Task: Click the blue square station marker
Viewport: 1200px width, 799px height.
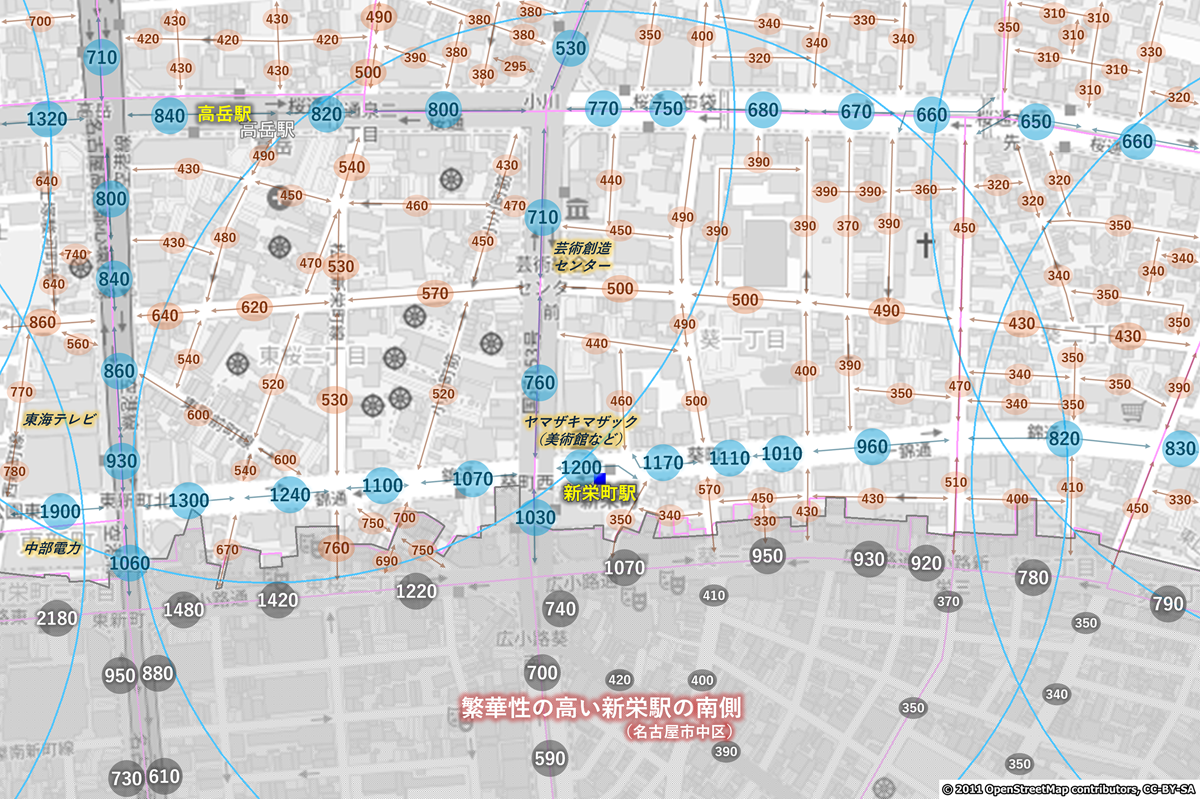Action: point(601,481)
